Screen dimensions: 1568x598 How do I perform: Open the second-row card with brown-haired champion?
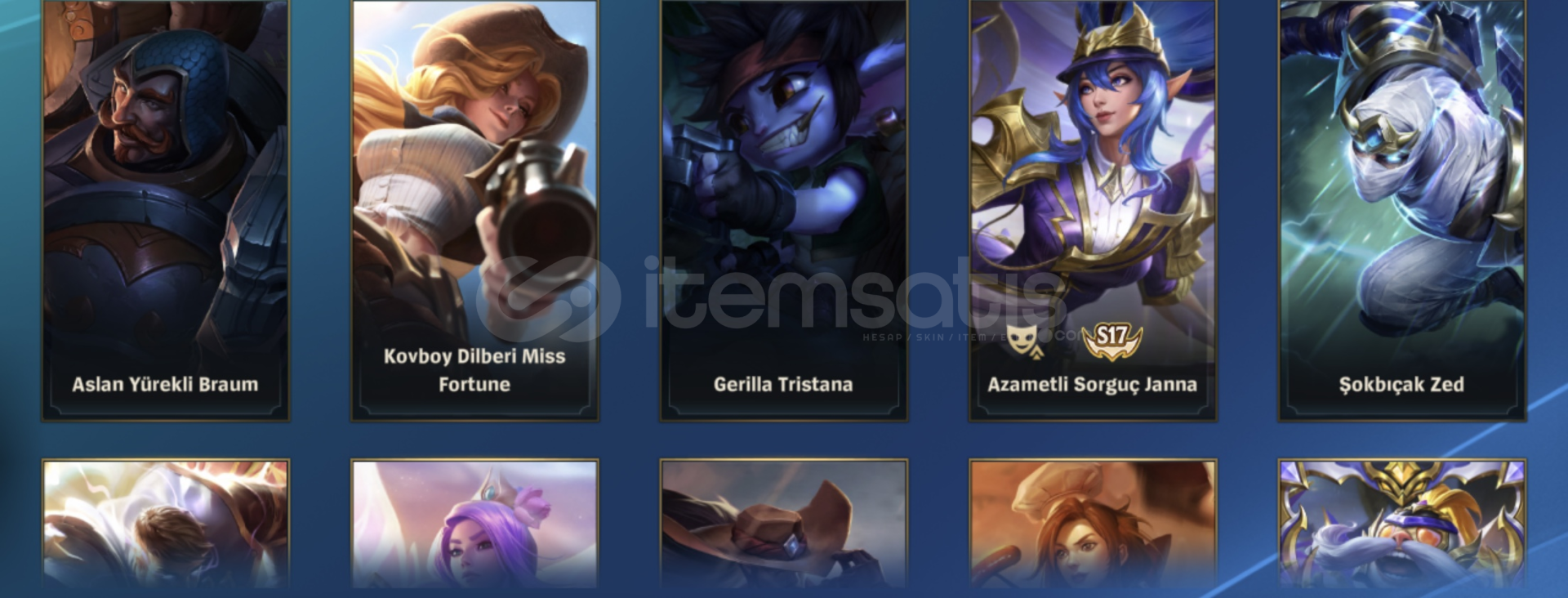[166, 524]
